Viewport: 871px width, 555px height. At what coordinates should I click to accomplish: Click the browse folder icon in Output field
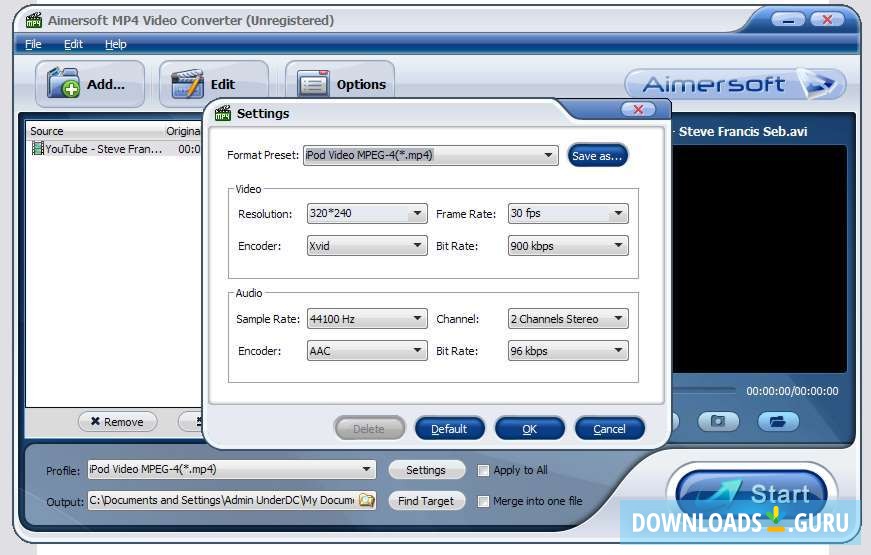point(366,500)
